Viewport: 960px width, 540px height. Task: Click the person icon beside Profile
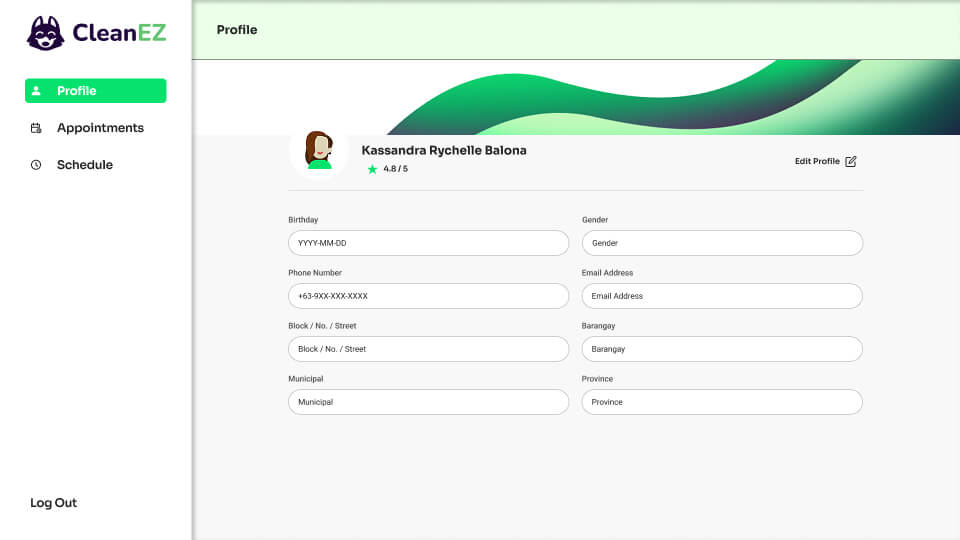[x=36, y=91]
